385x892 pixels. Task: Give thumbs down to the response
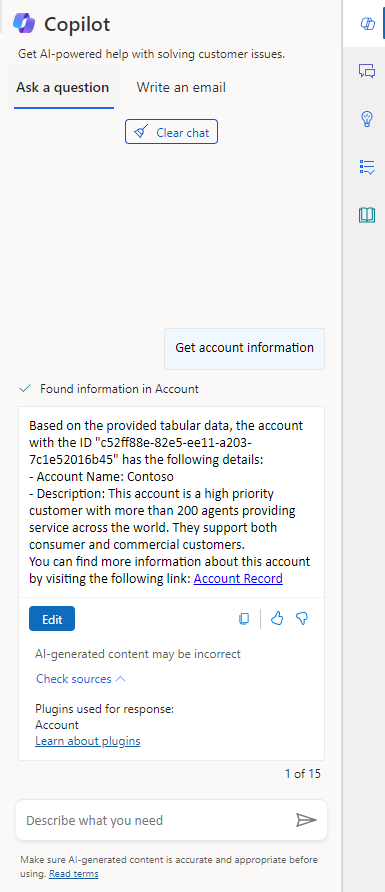(302, 618)
